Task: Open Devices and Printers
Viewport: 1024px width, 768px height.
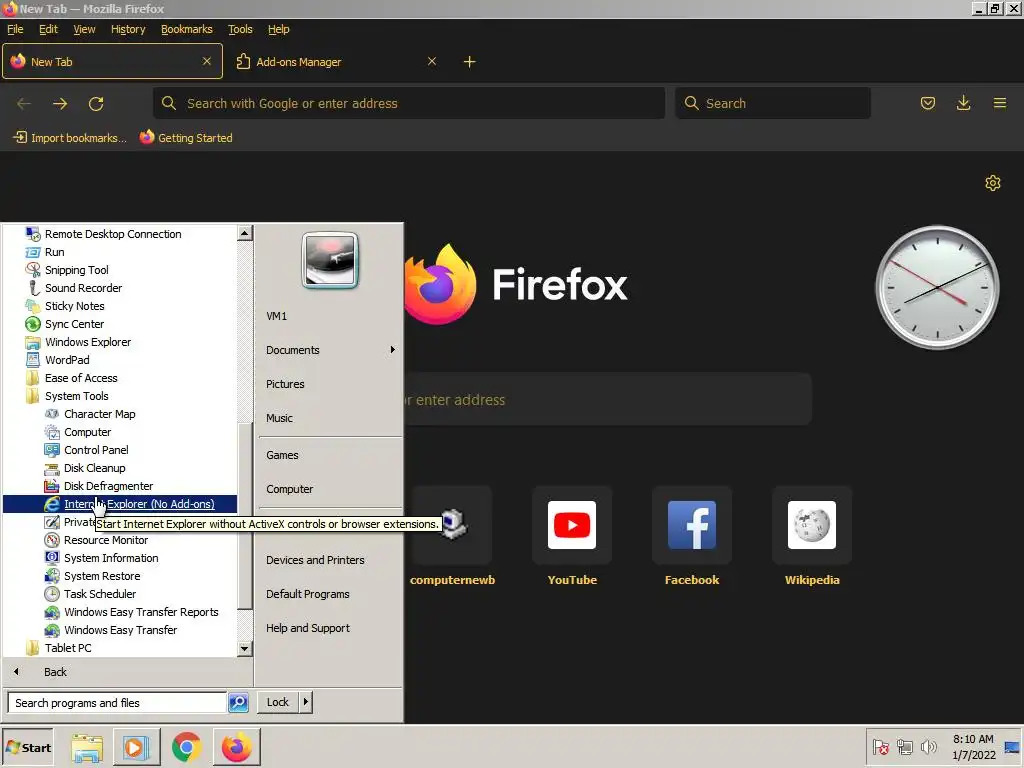Action: pyautogui.click(x=315, y=560)
